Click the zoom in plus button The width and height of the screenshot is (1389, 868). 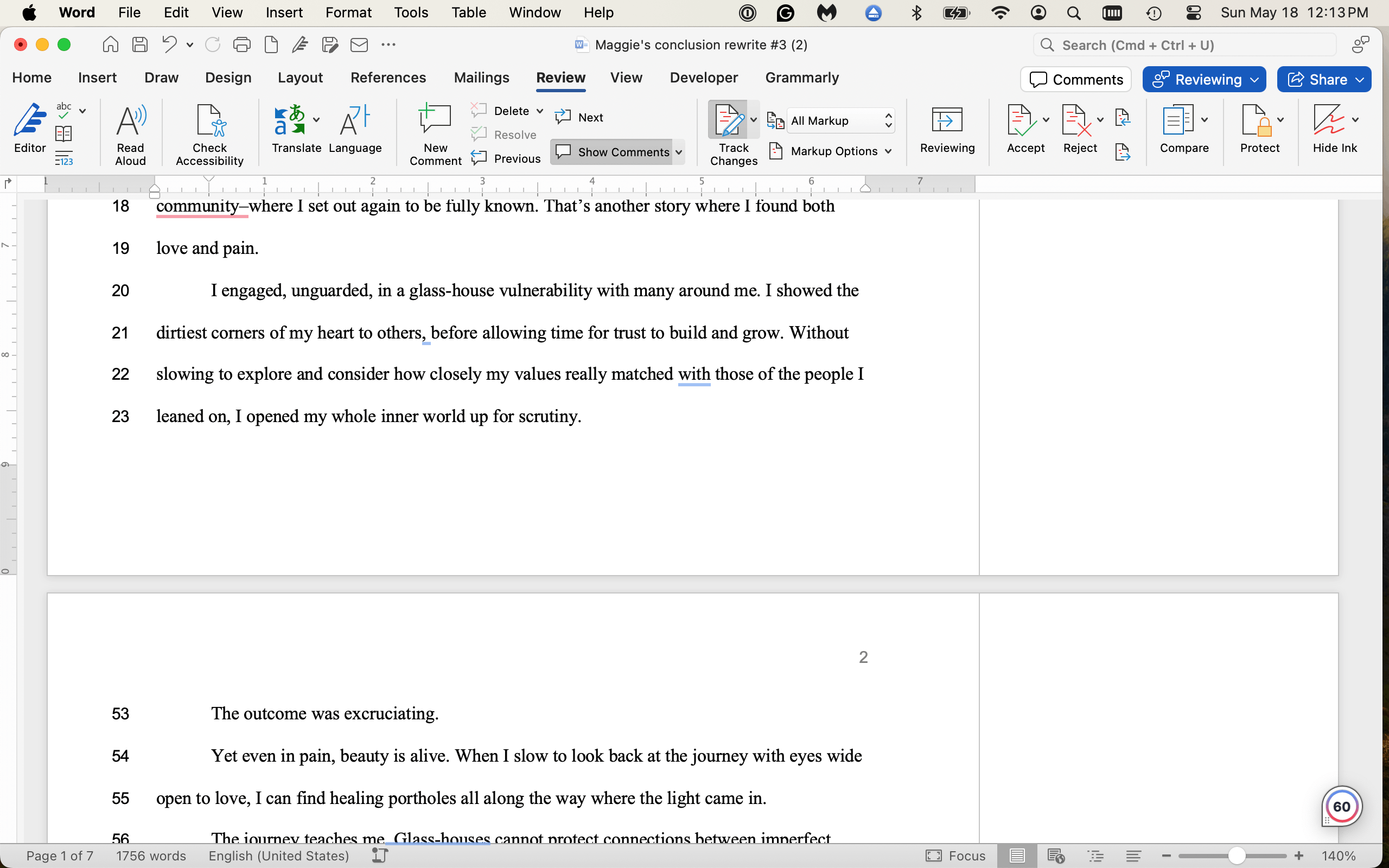tap(1299, 856)
